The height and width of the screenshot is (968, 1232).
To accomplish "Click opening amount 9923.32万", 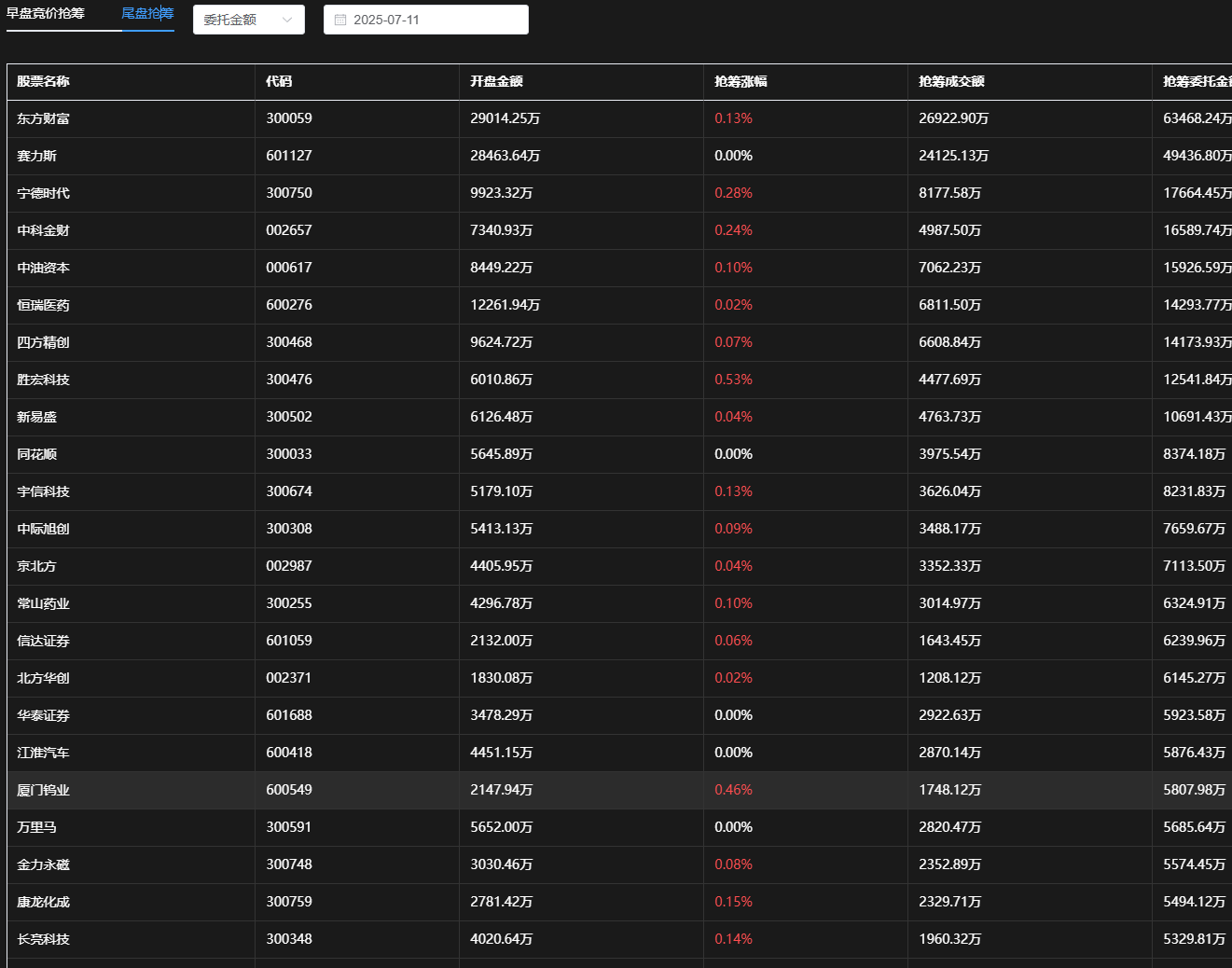I will [502, 193].
